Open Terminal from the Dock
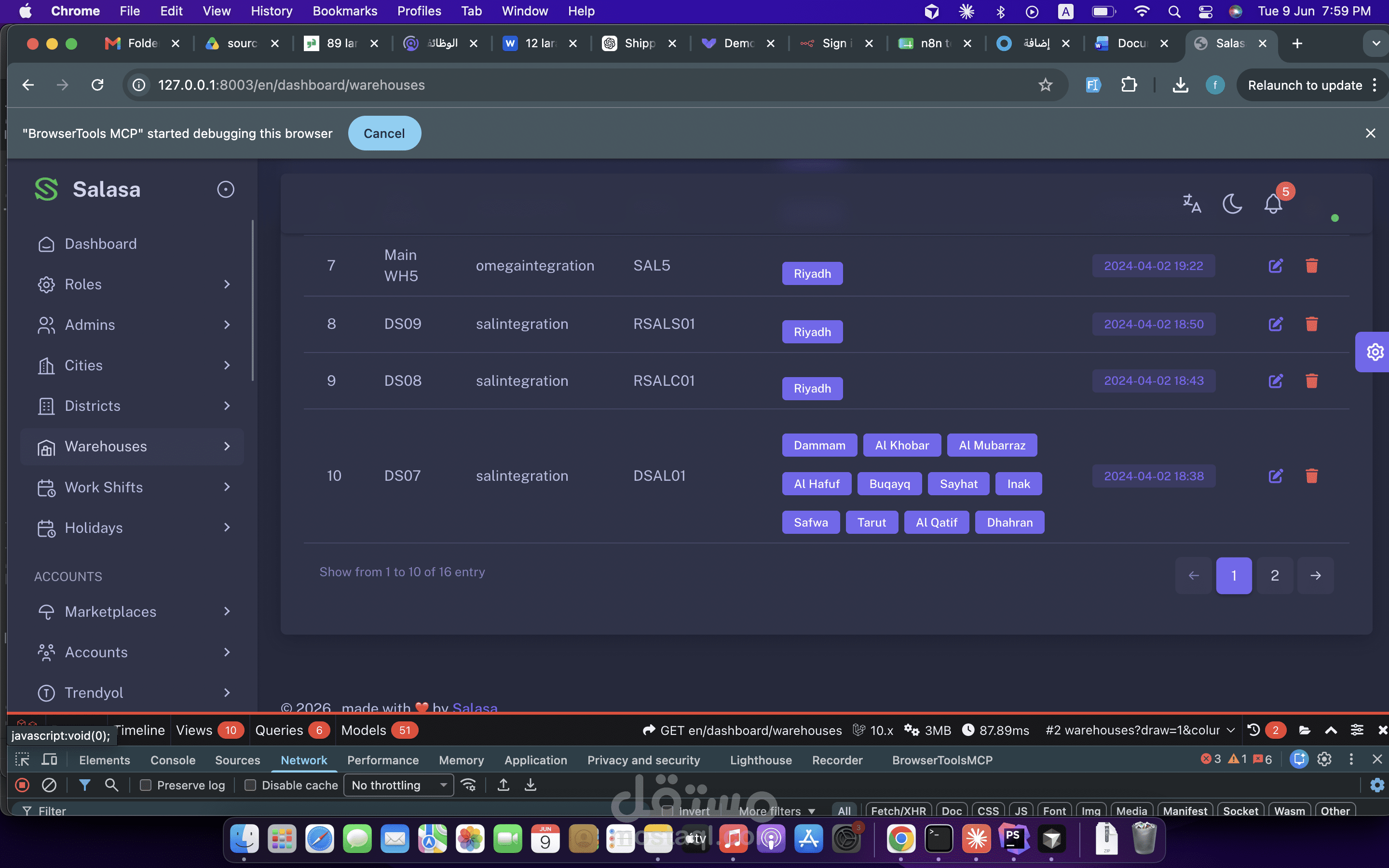 [x=939, y=839]
